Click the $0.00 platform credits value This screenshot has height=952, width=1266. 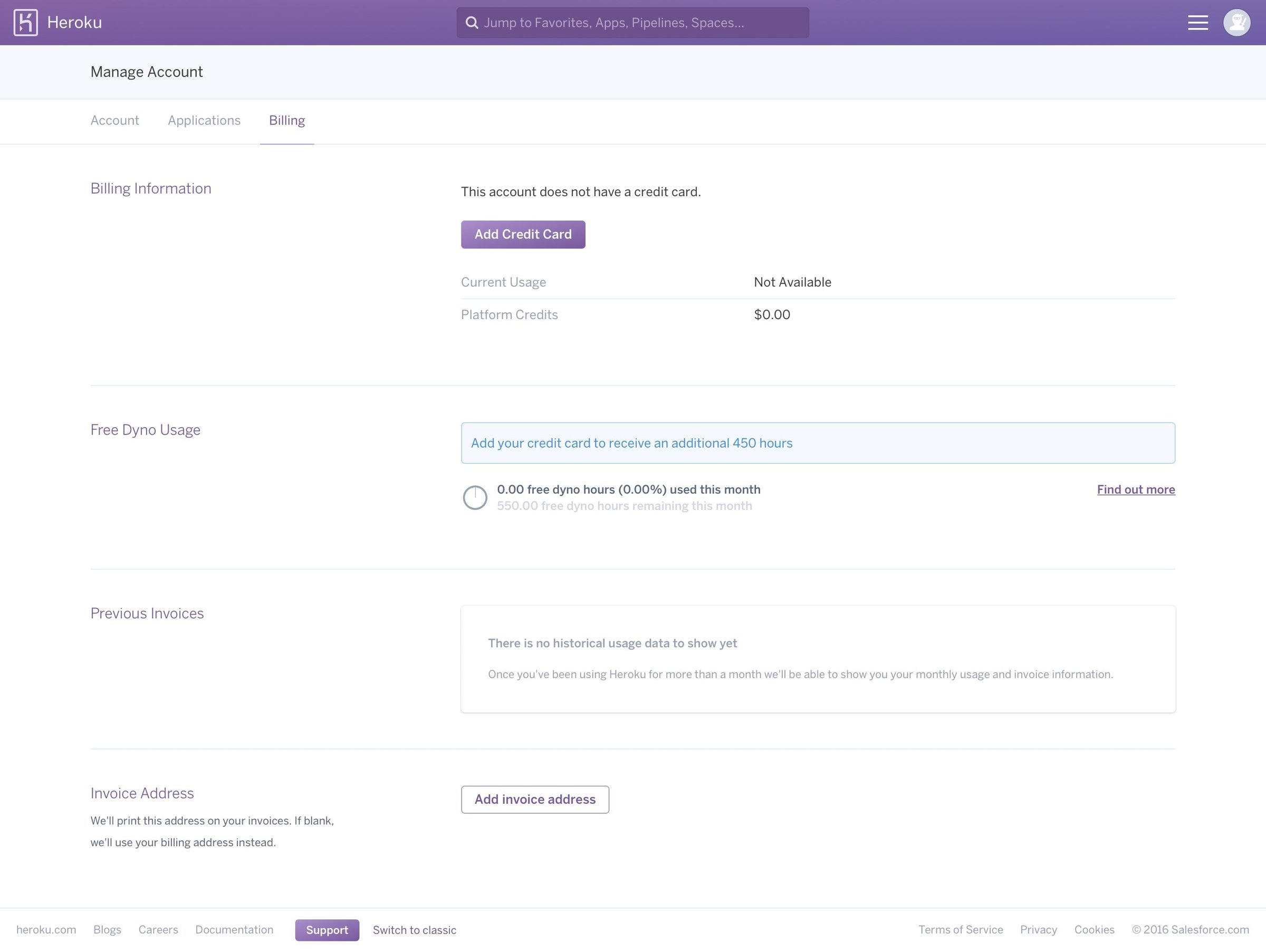pyautogui.click(x=772, y=315)
